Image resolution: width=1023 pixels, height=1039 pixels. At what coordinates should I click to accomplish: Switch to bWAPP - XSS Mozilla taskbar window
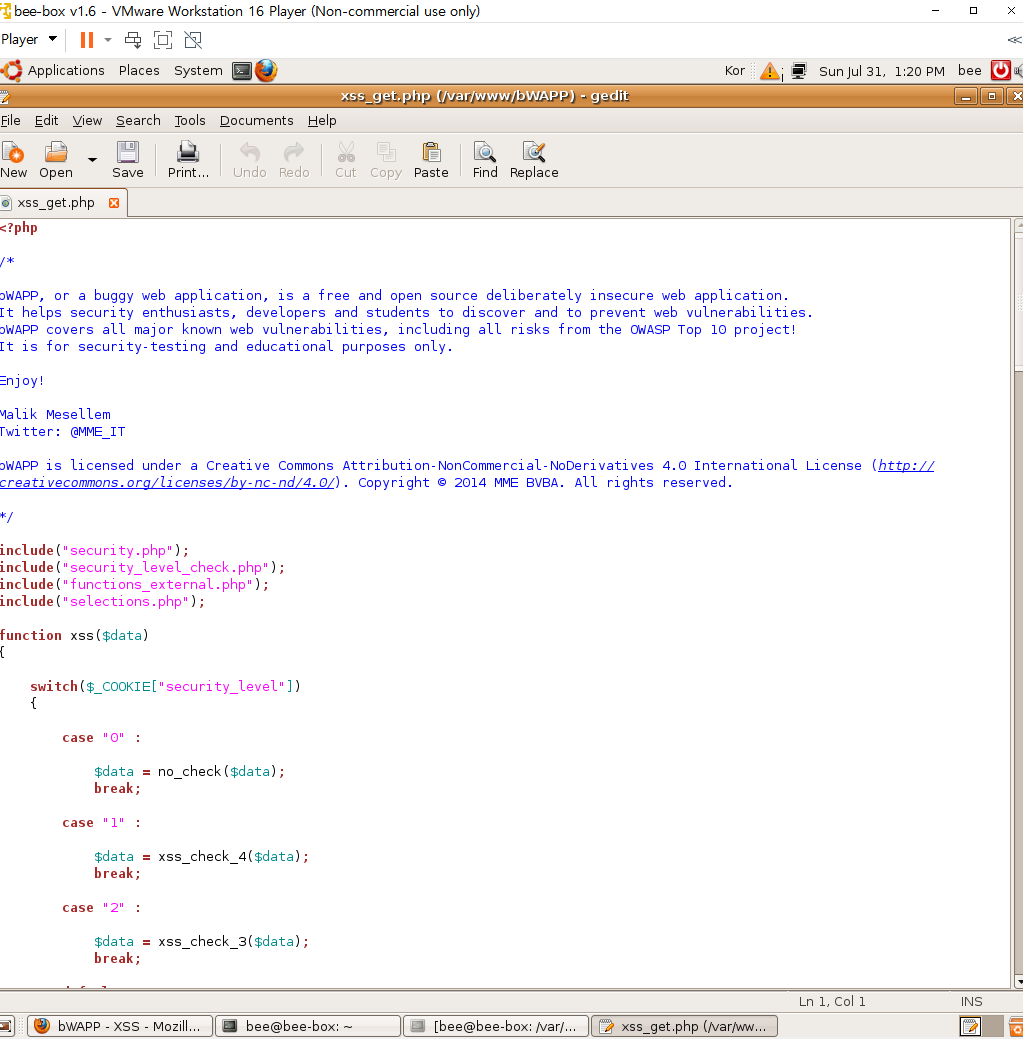click(x=121, y=1026)
